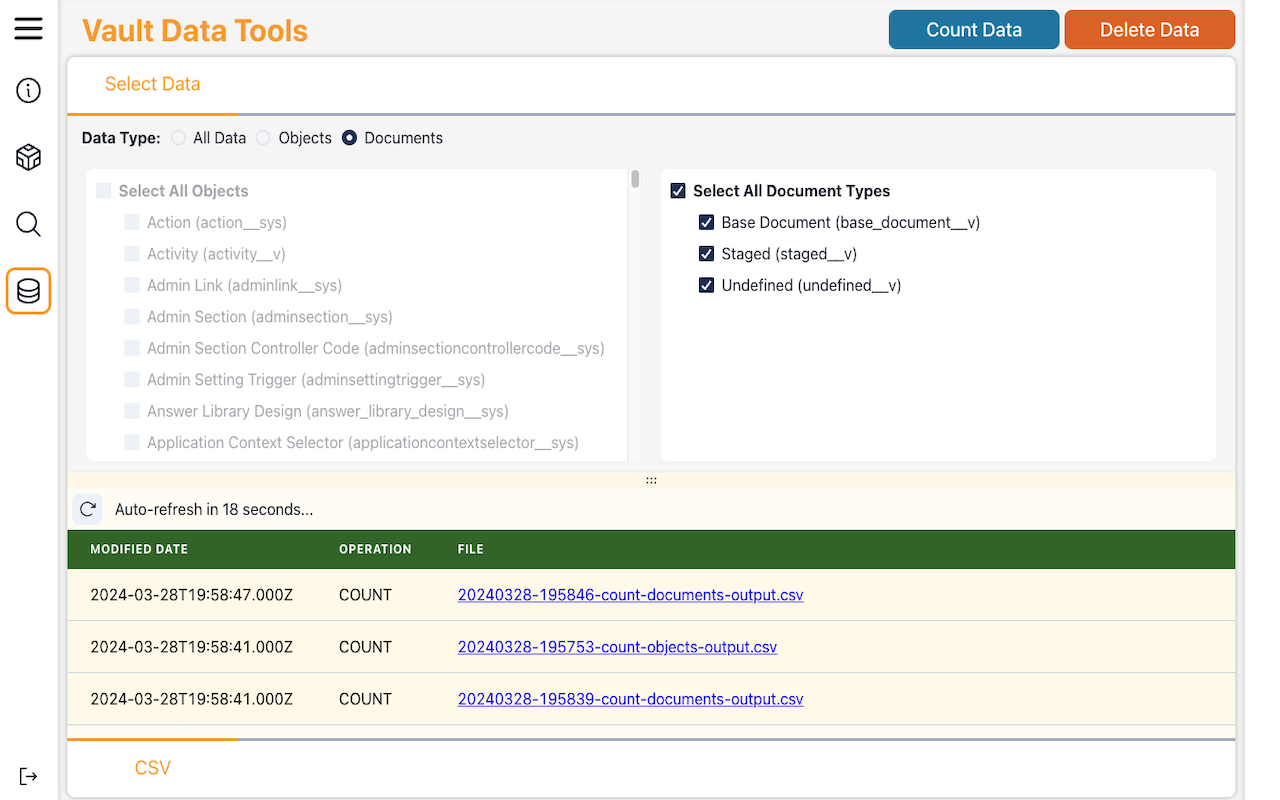The width and height of the screenshot is (1280, 800).
Task: Check the Action (action__sys) checkbox
Action: click(x=132, y=222)
